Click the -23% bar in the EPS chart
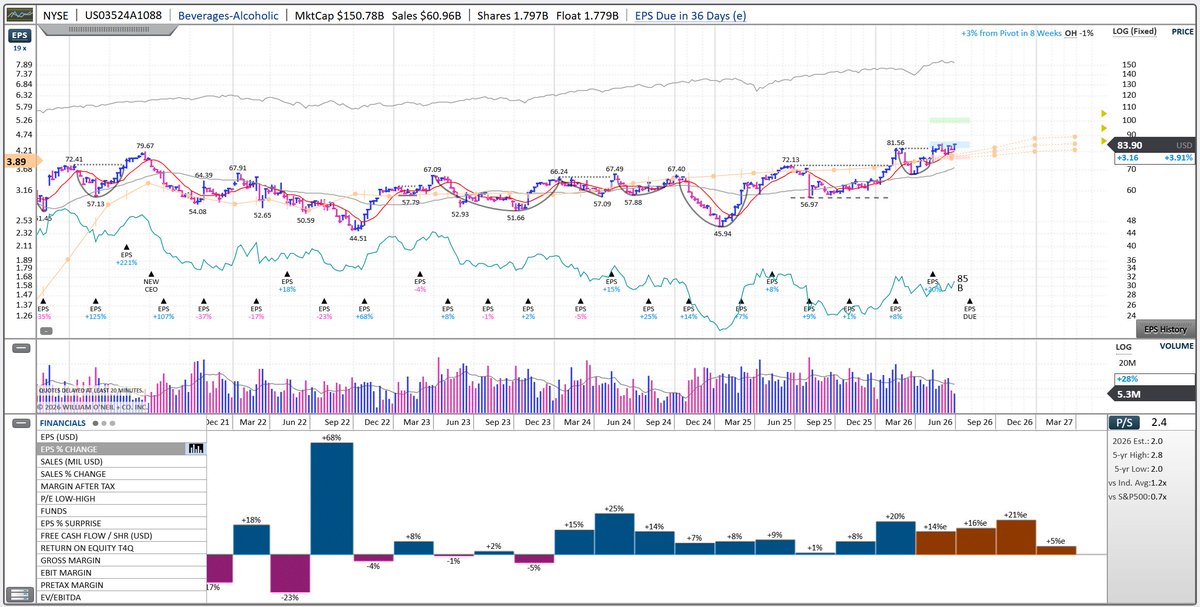 (291, 573)
